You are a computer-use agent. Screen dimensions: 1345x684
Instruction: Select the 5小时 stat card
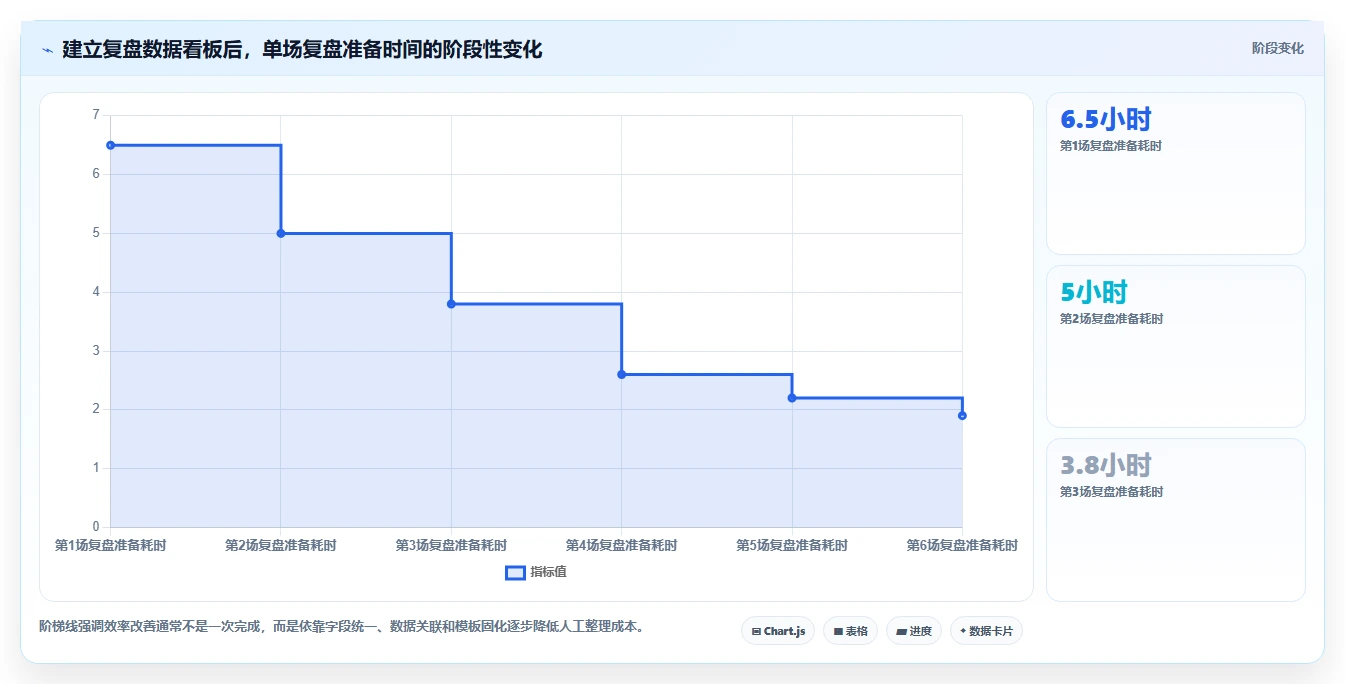point(1176,347)
